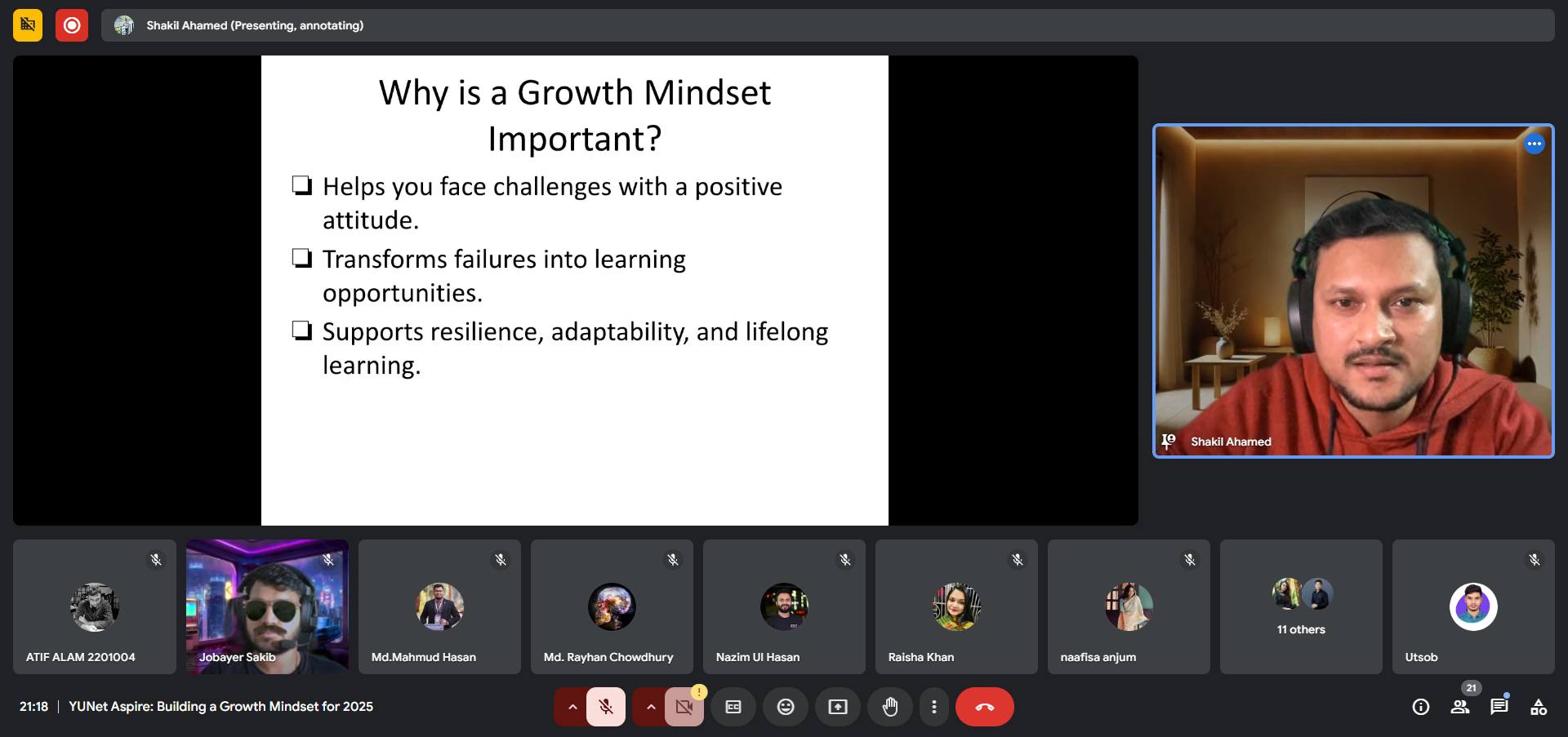This screenshot has width=1568, height=737.
Task: Leave the call with red hang-up button
Action: [984, 707]
